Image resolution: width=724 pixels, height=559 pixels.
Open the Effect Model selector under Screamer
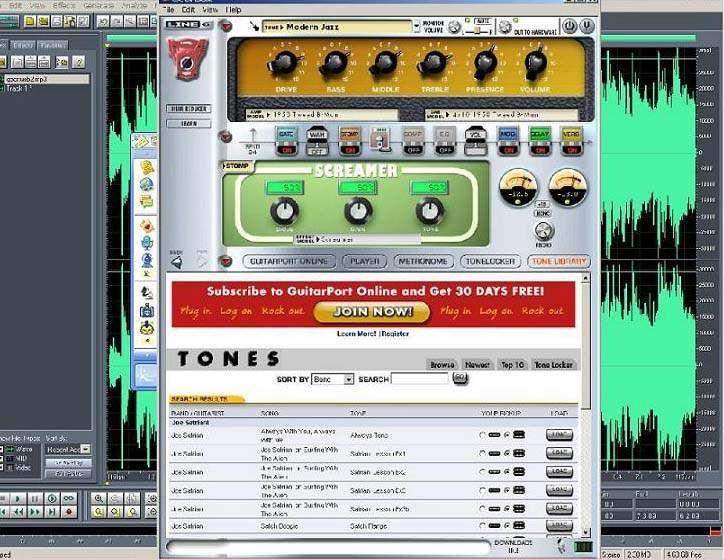[357, 240]
